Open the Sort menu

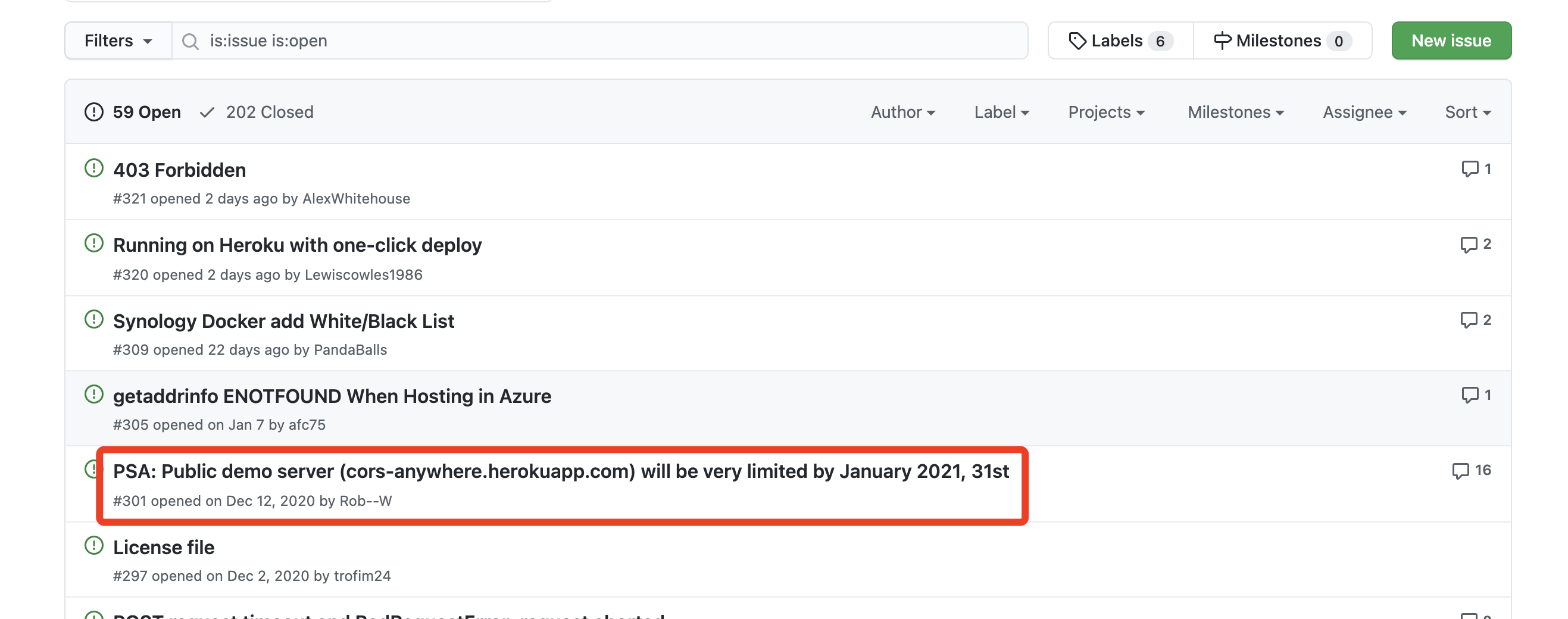point(1467,112)
